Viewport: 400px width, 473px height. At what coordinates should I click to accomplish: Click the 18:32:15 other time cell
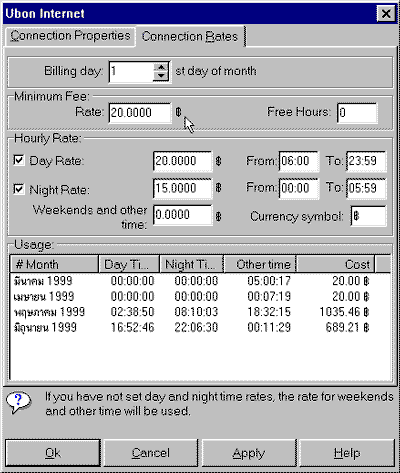click(269, 312)
